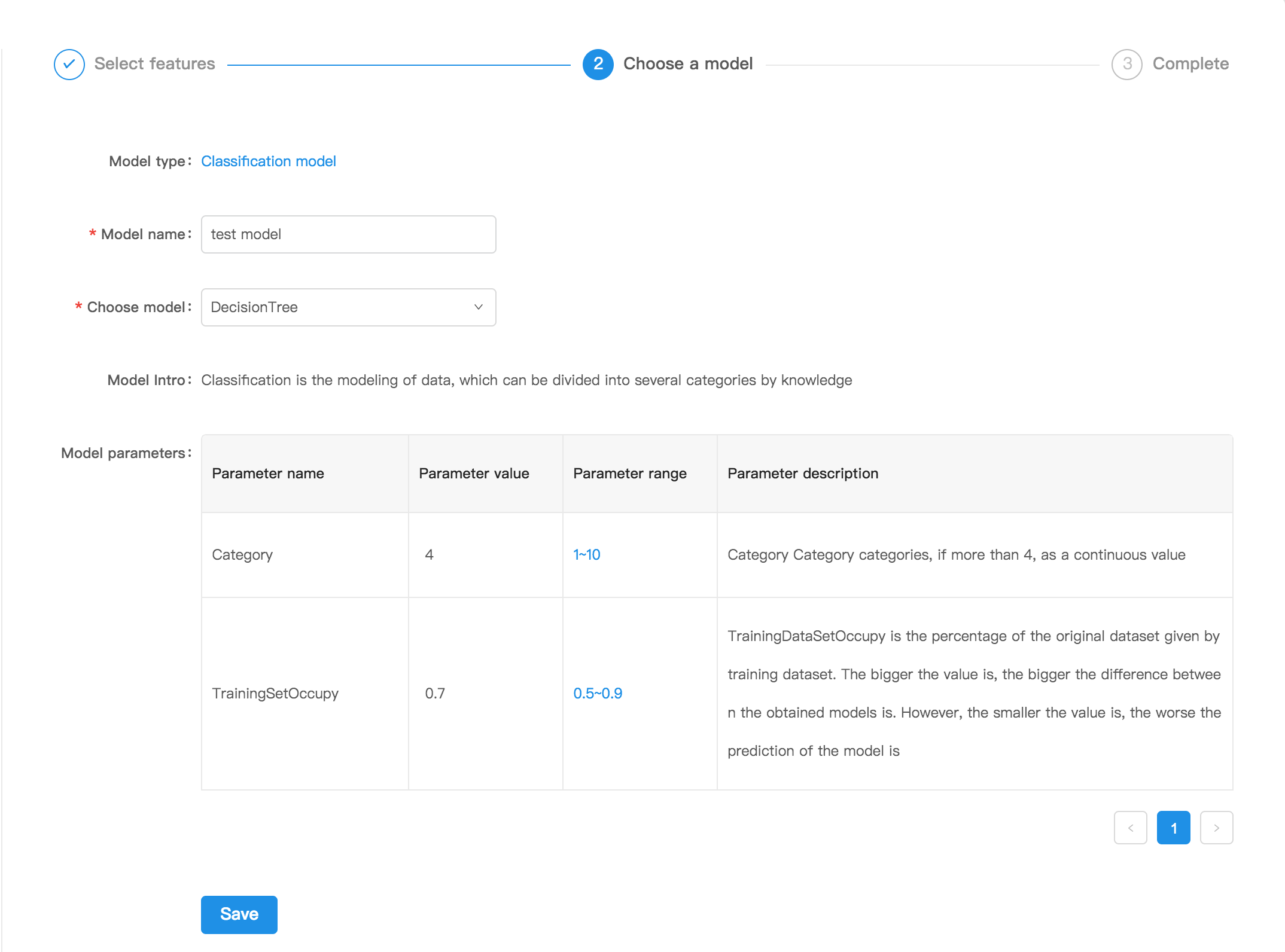Click the 1~10 parameter range link

(x=586, y=555)
